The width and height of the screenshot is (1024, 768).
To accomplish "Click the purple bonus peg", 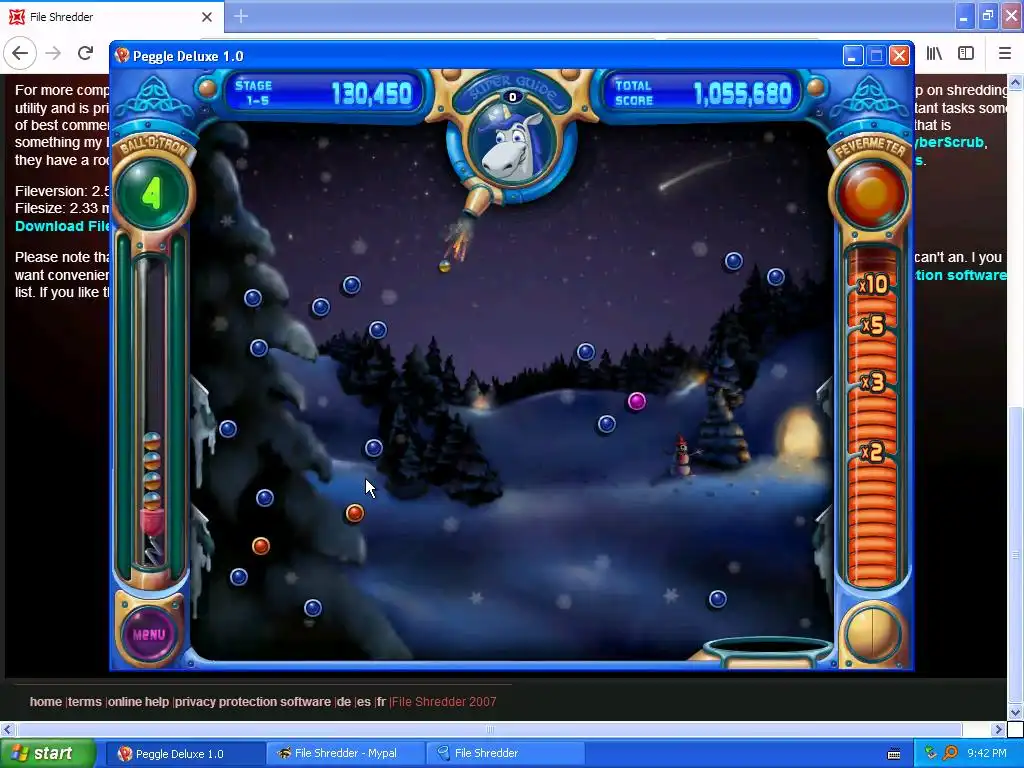I will 637,401.
